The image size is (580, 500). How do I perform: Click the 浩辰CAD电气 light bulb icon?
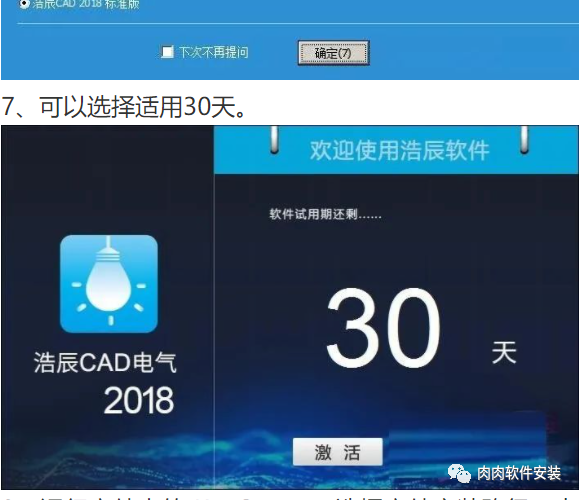point(109,284)
